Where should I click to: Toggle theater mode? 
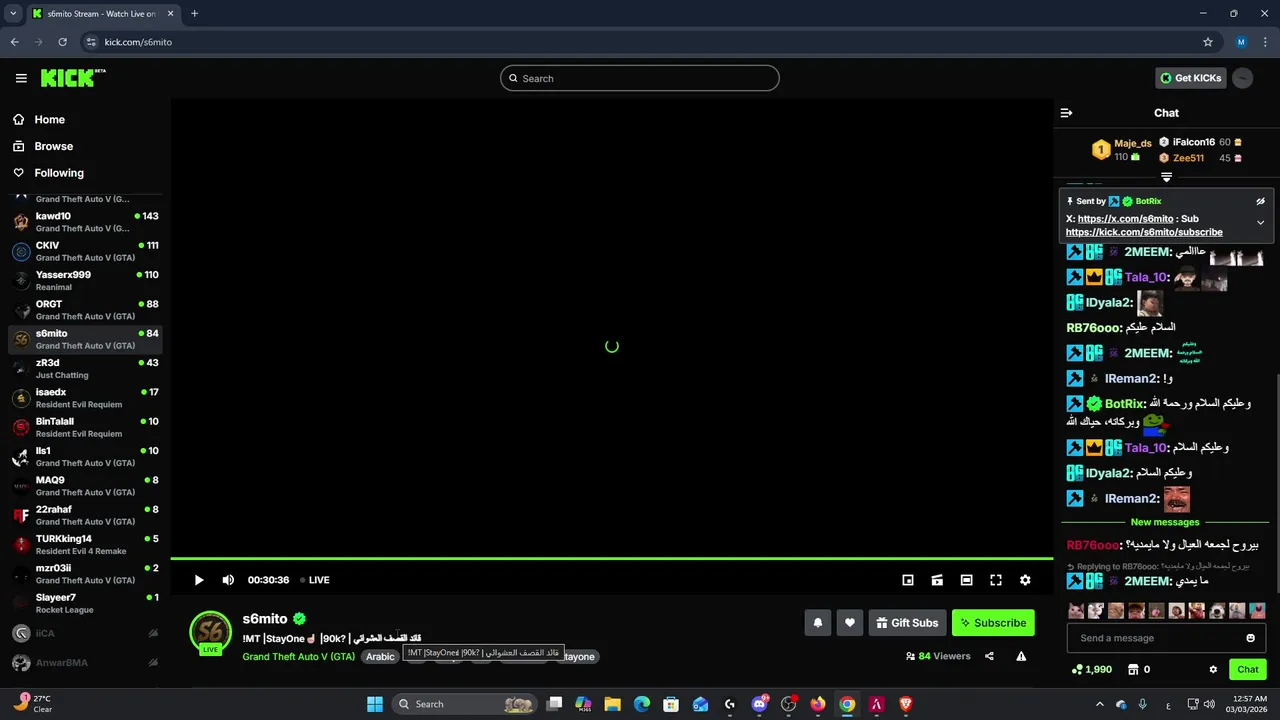click(966, 580)
